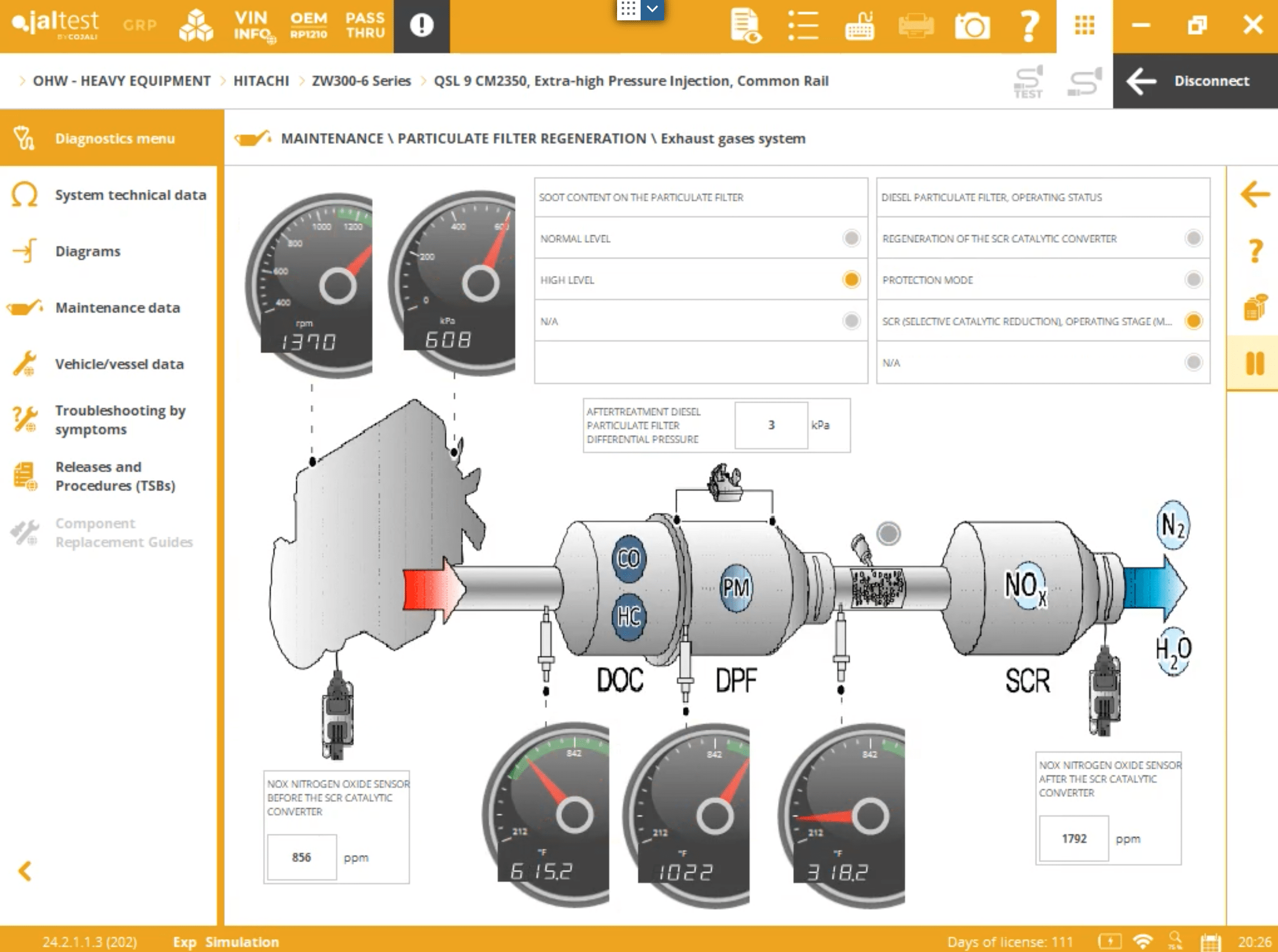Select the PASS THRU icon

(365, 25)
